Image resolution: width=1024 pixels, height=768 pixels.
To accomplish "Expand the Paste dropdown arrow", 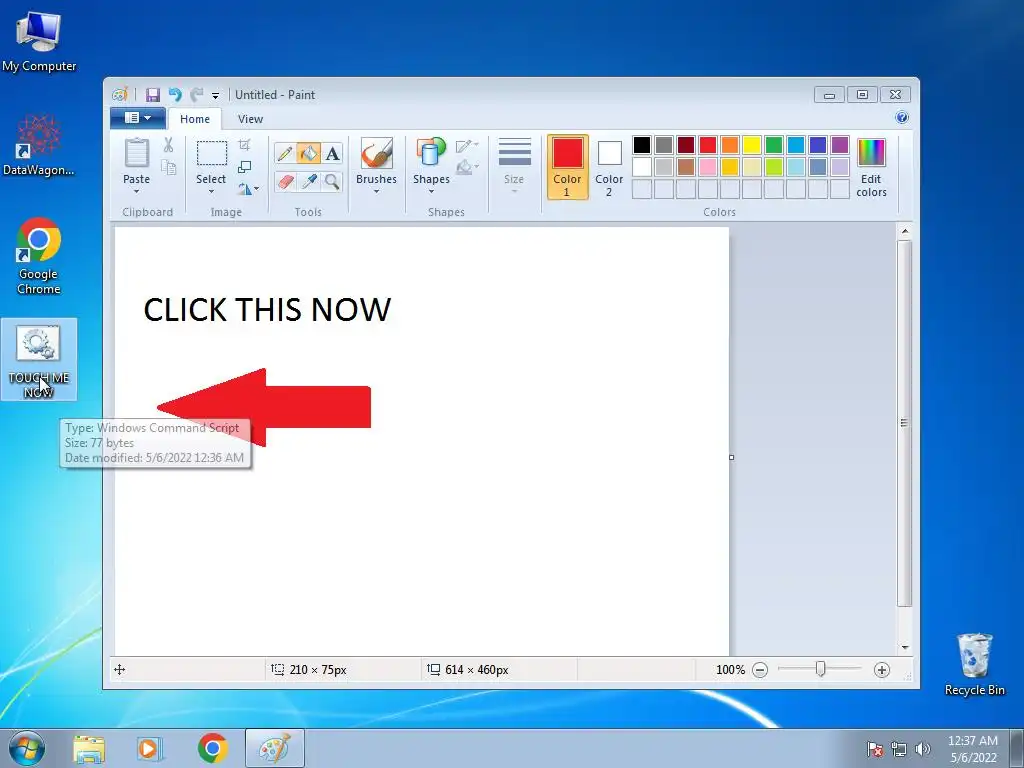I will tap(136, 191).
